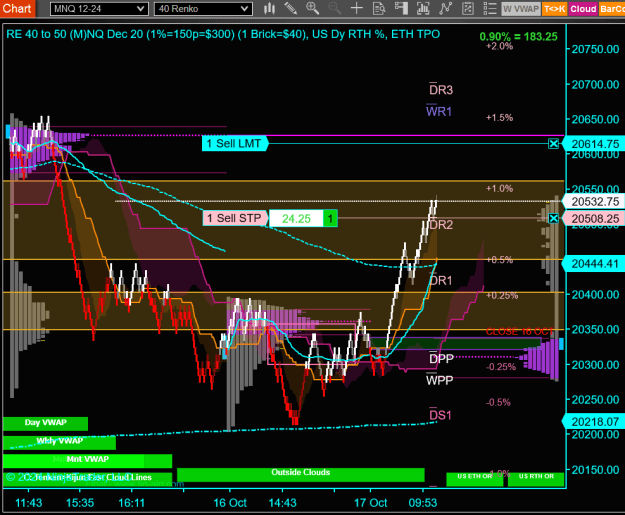Screen dimensions: 625x515
Task: Toggle the US RTH OR button
Action: (x=536, y=479)
